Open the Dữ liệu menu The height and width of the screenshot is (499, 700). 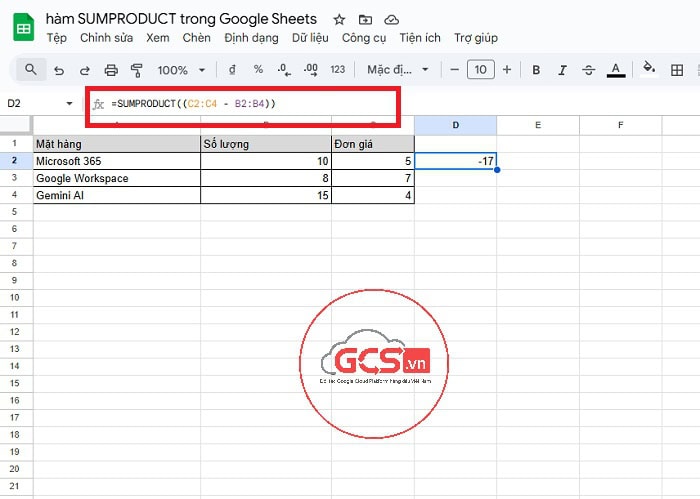[310, 38]
